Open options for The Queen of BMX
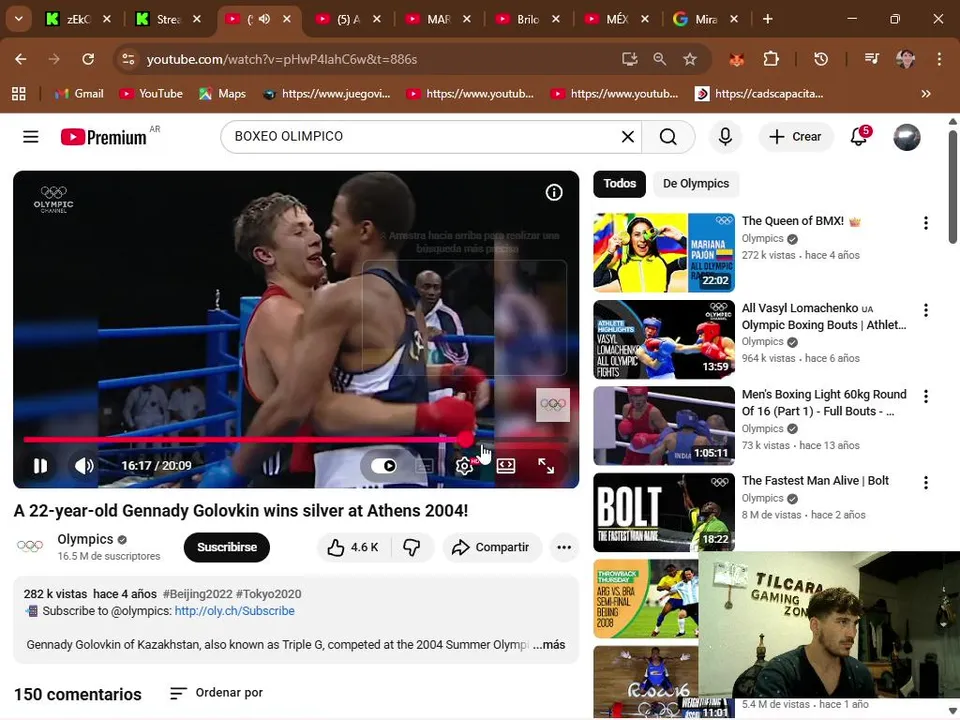960x720 pixels. pyautogui.click(x=926, y=223)
